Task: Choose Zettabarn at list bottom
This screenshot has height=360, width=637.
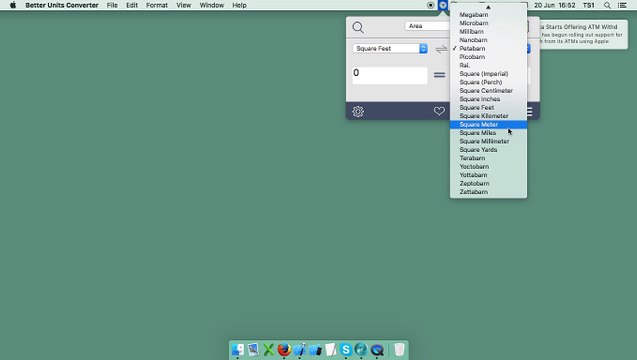Action: point(488,192)
